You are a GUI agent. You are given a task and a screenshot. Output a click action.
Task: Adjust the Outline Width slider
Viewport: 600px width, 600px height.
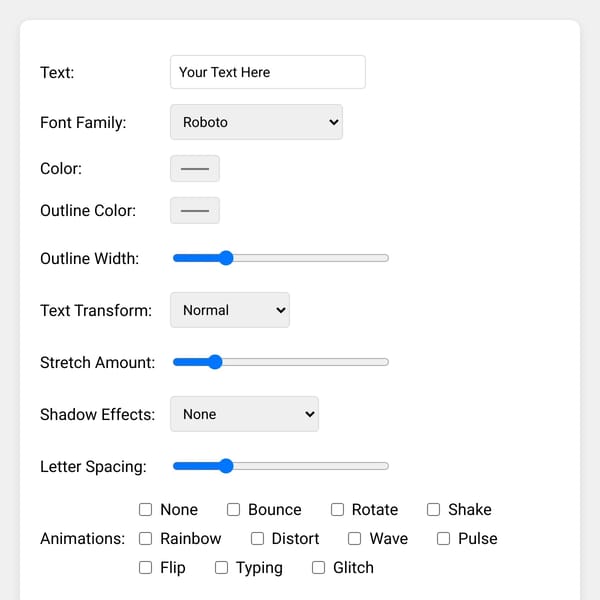(280, 258)
